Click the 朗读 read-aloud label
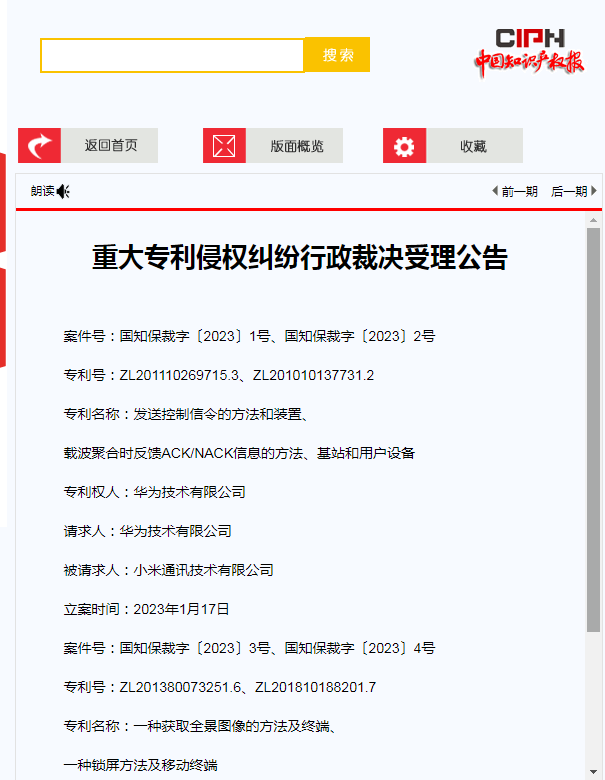This screenshot has height=780, width=605. click(43, 191)
